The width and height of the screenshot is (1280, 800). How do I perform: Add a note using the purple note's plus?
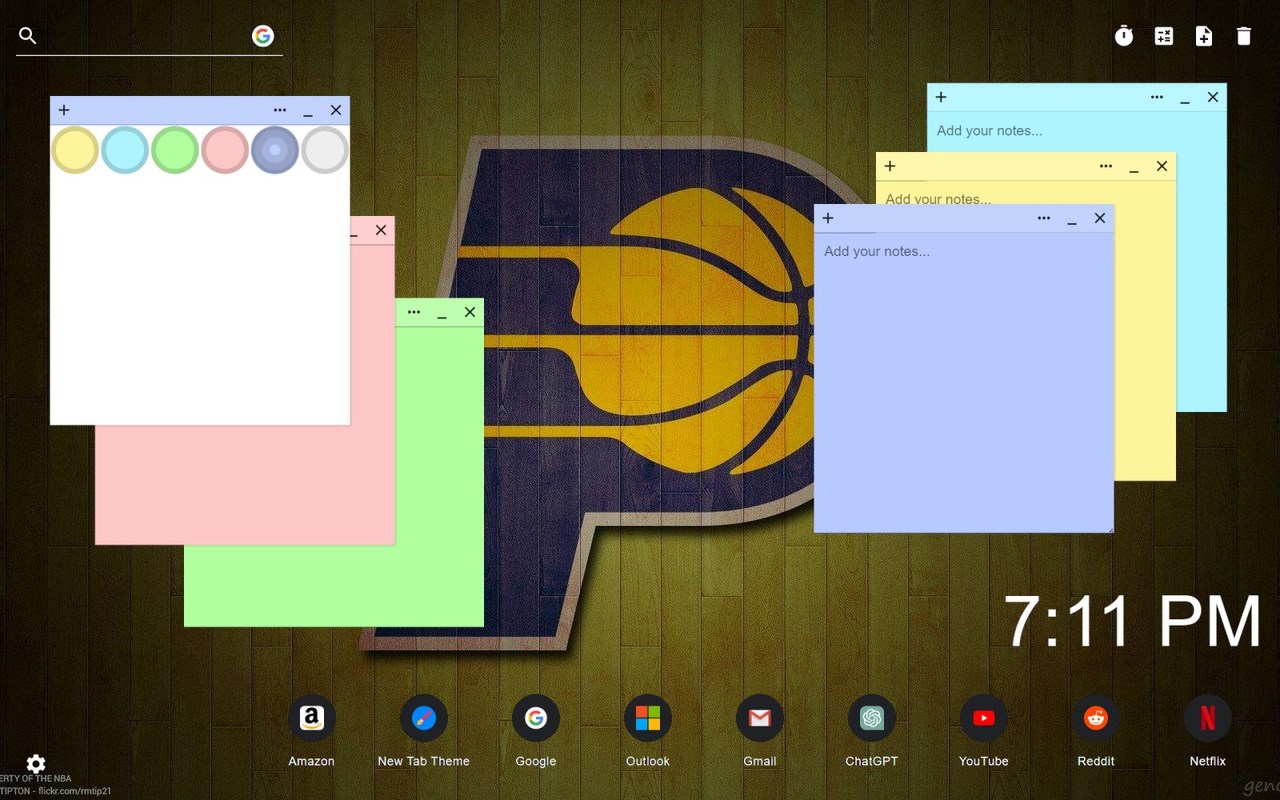coord(828,218)
